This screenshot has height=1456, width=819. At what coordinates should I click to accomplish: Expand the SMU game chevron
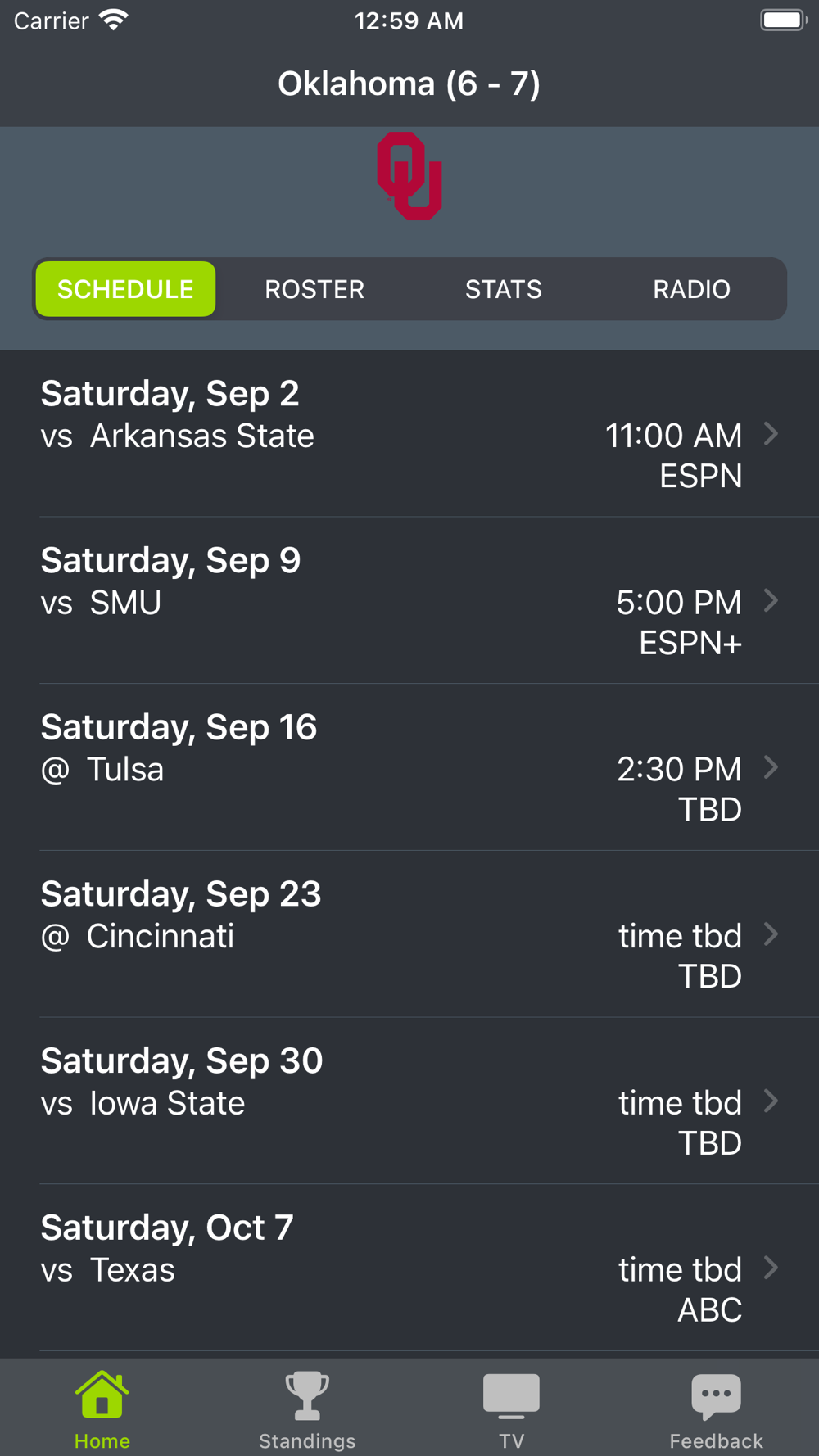click(x=771, y=601)
